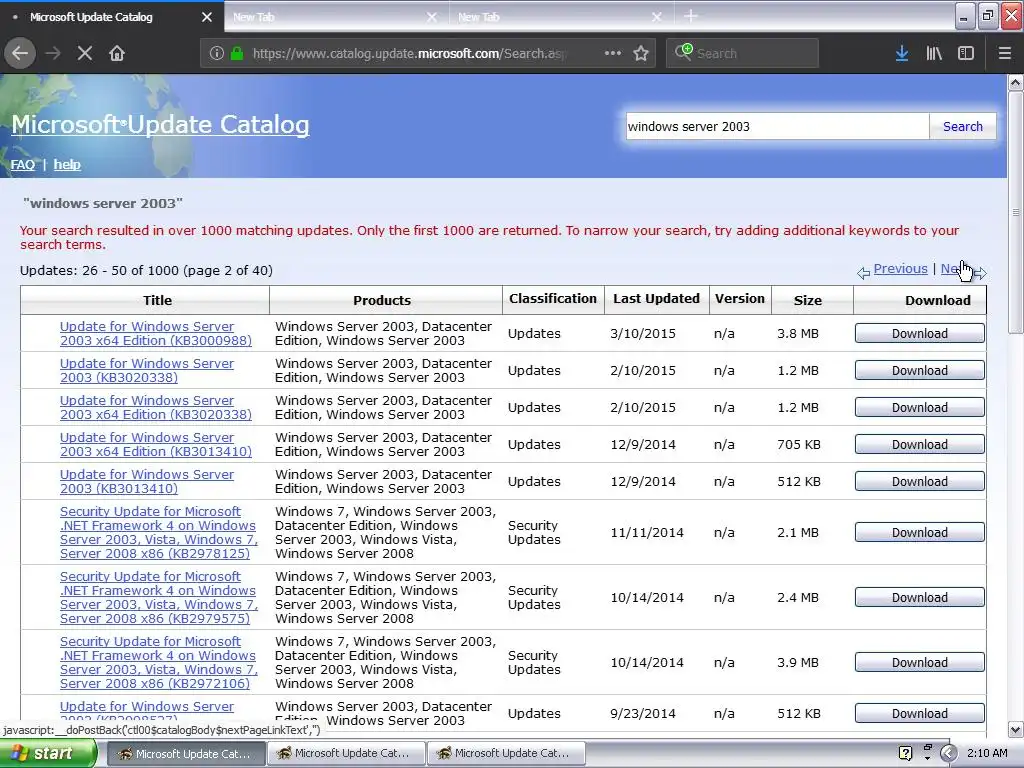1024x768 pixels.
Task: Click the green padlock security icon
Action: point(237,54)
